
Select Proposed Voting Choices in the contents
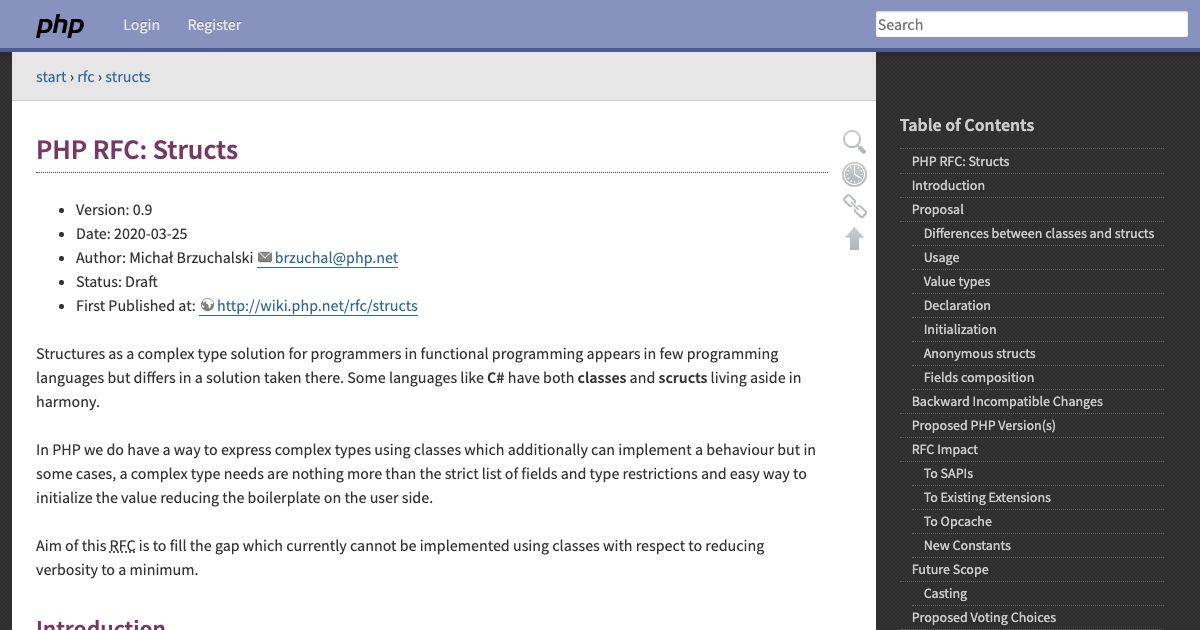(984, 617)
